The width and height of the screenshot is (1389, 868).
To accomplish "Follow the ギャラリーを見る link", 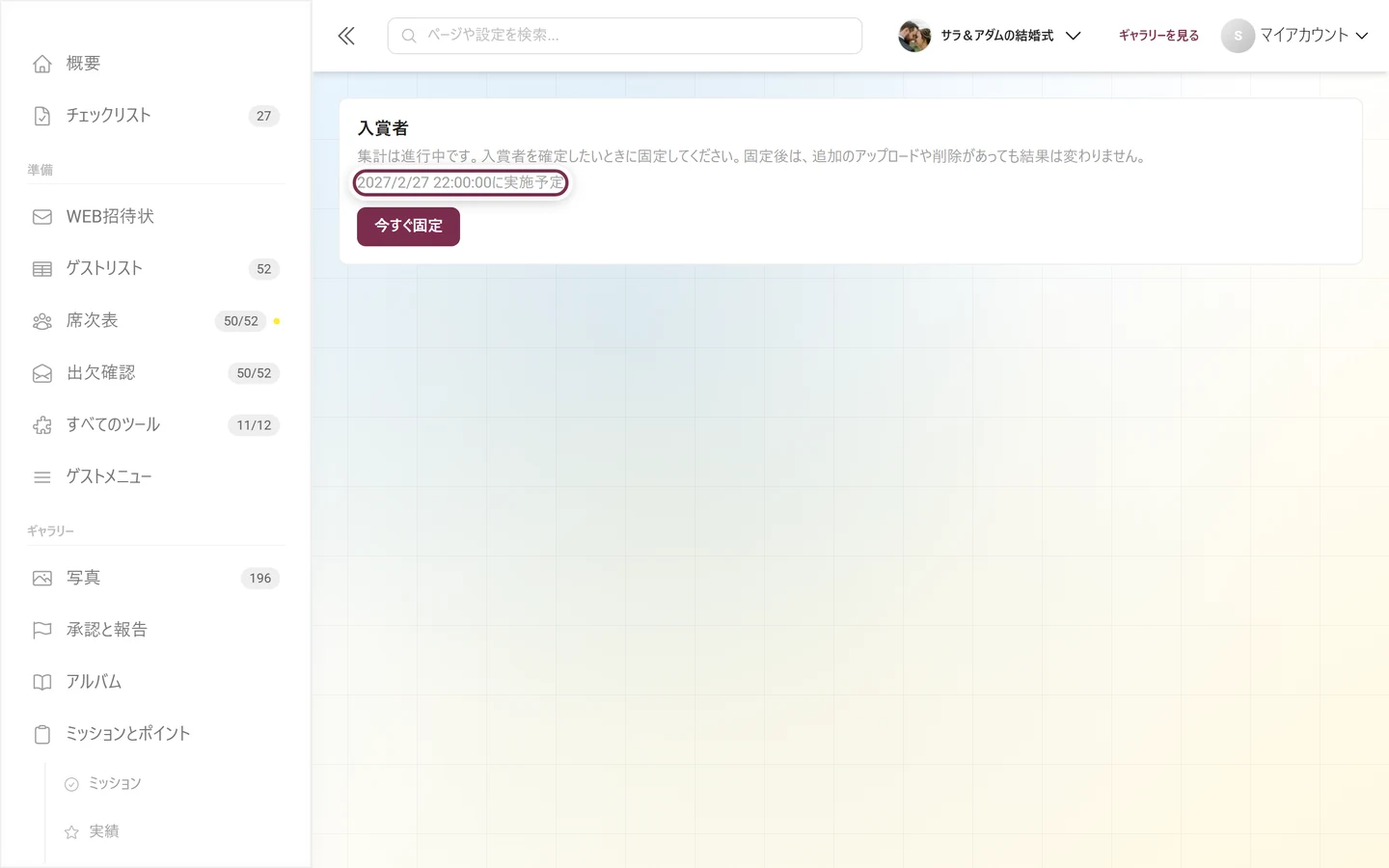I will [1158, 36].
